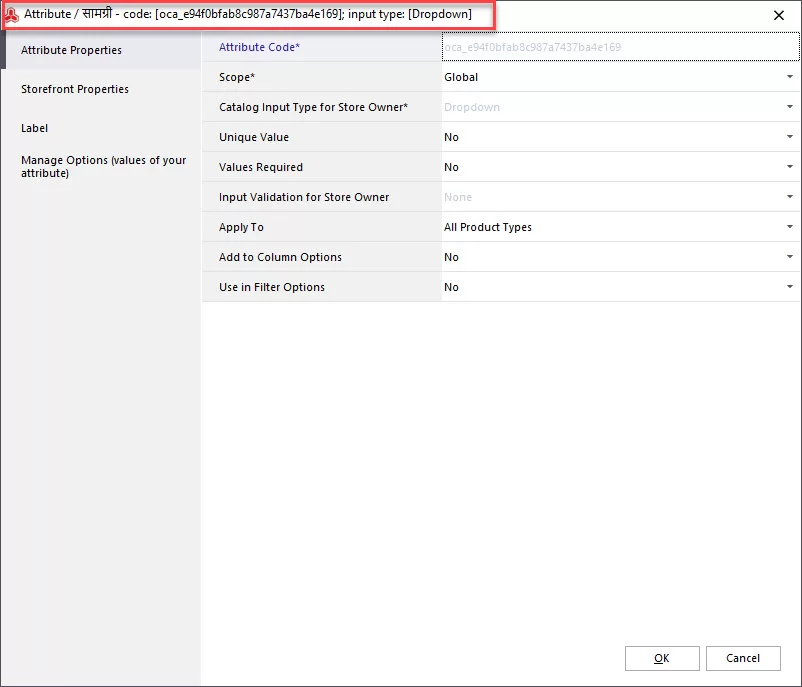
Task: Click the Catalog Input Type dropdown arrow
Action: [x=790, y=107]
